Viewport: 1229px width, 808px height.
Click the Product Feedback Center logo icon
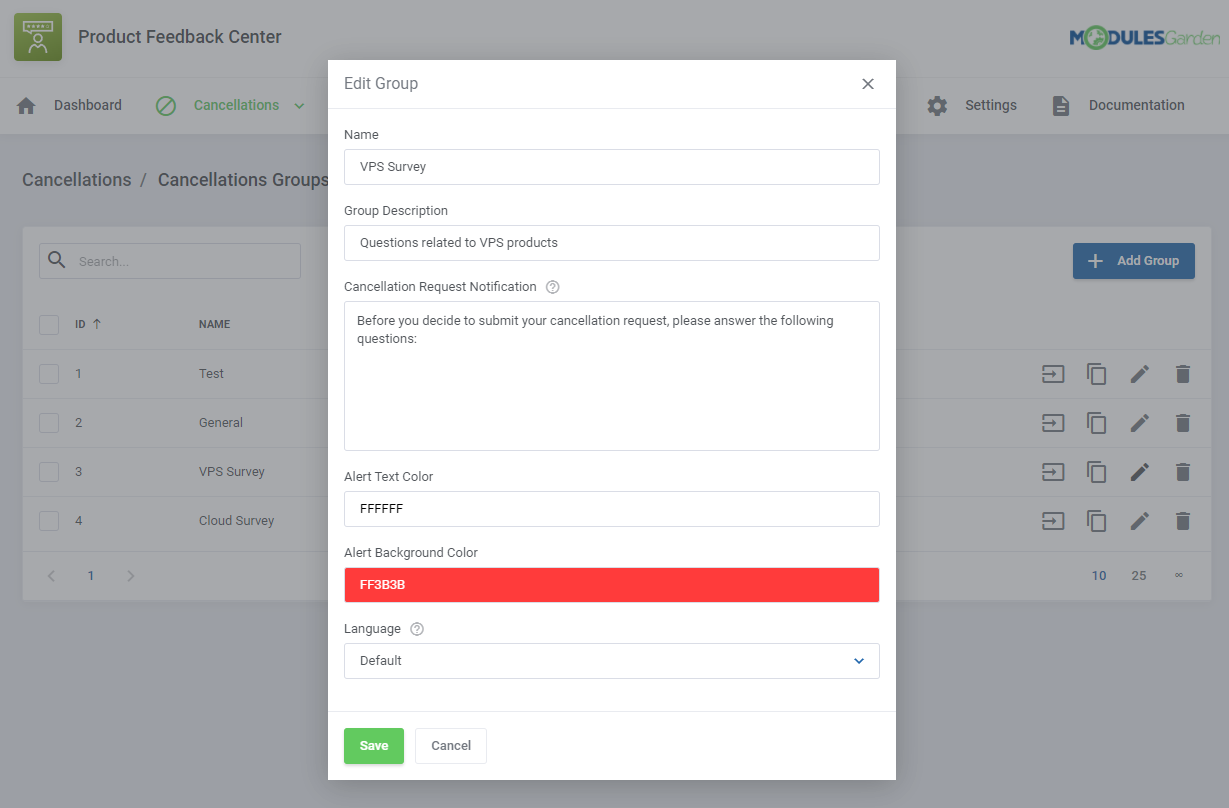37,36
